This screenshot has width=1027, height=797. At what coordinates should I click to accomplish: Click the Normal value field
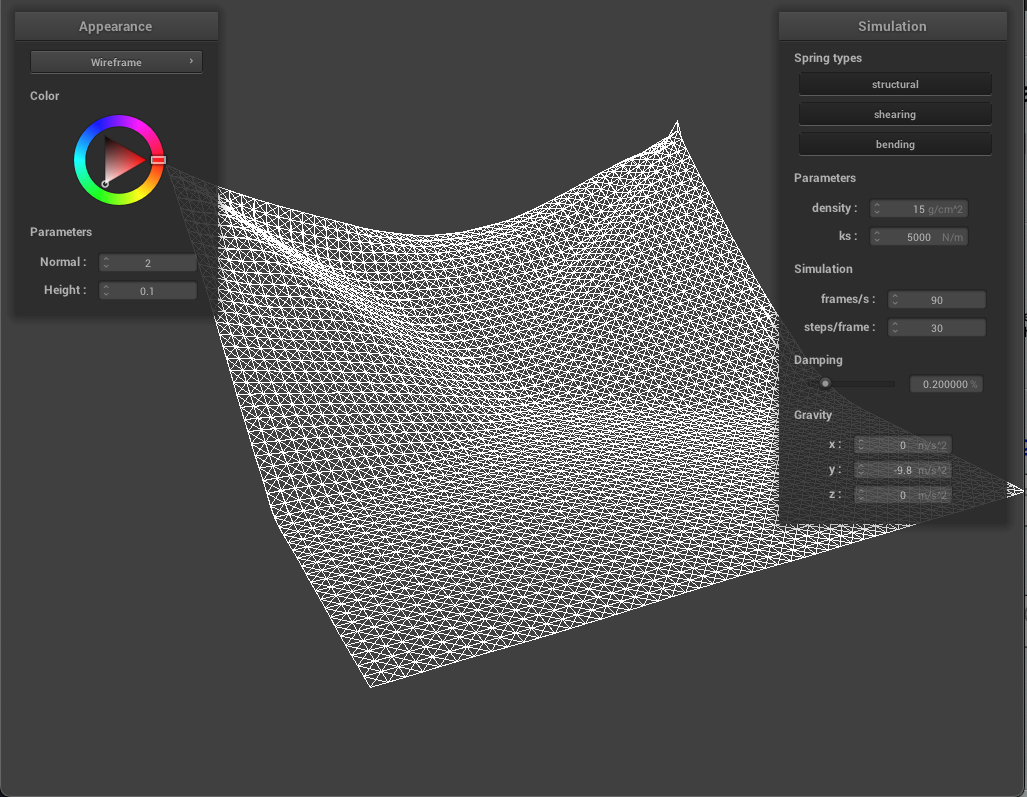(x=147, y=263)
